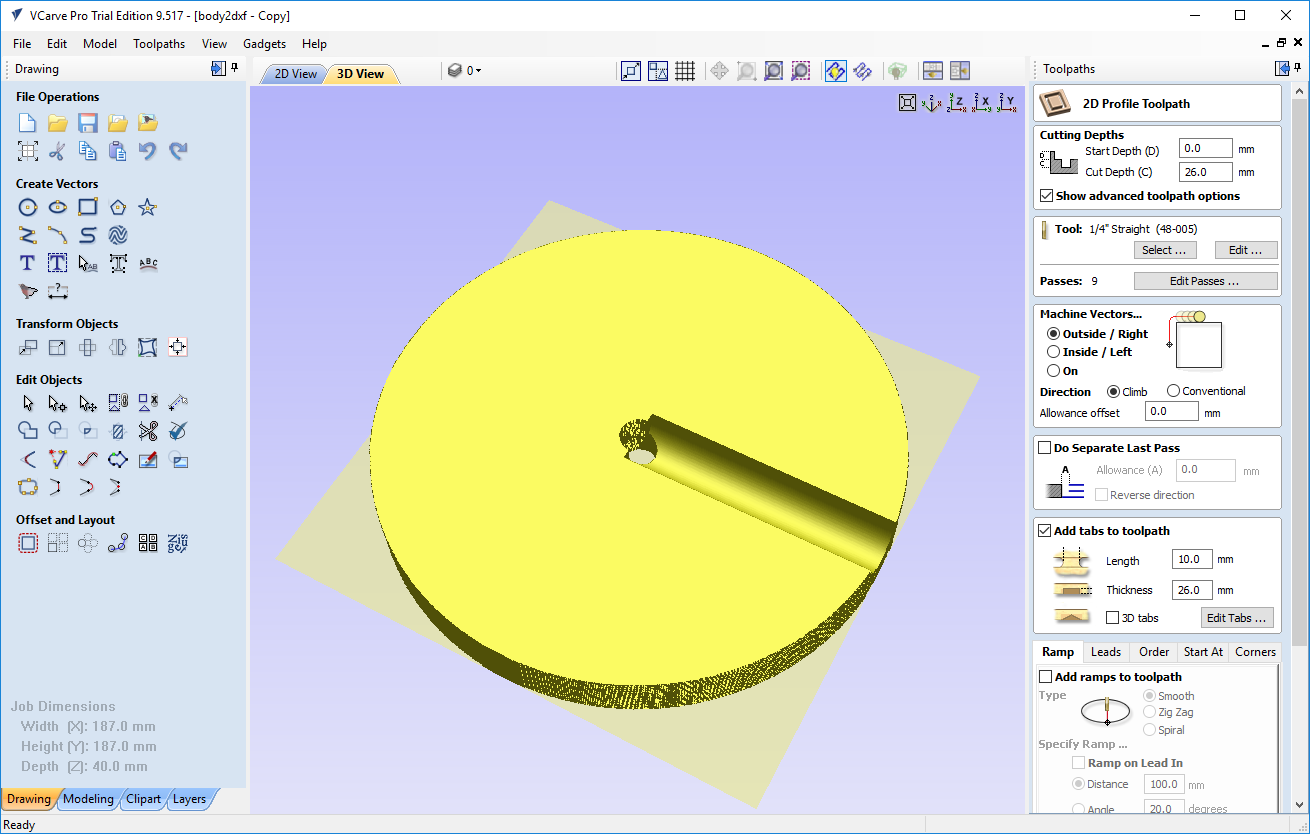Create a new file from File Operations

(x=28, y=123)
